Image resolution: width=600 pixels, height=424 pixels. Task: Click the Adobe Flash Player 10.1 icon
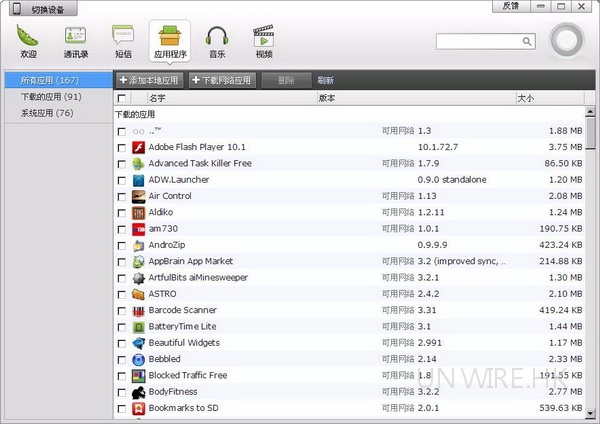tap(138, 147)
